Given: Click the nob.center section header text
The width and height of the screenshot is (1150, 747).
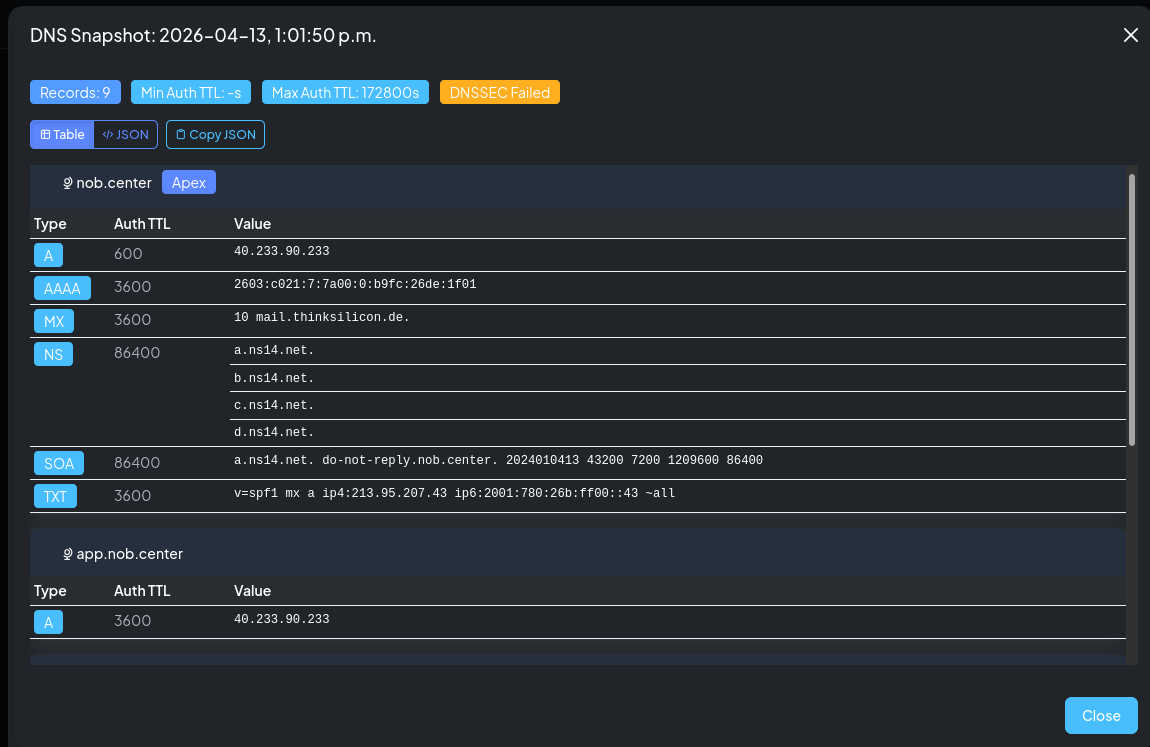Looking at the screenshot, I should point(114,183).
